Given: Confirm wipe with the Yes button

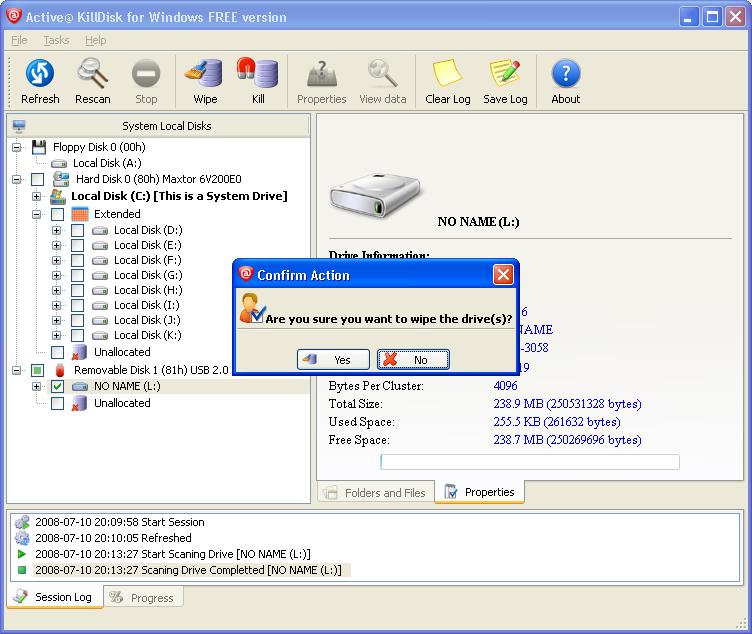Looking at the screenshot, I should click(333, 360).
